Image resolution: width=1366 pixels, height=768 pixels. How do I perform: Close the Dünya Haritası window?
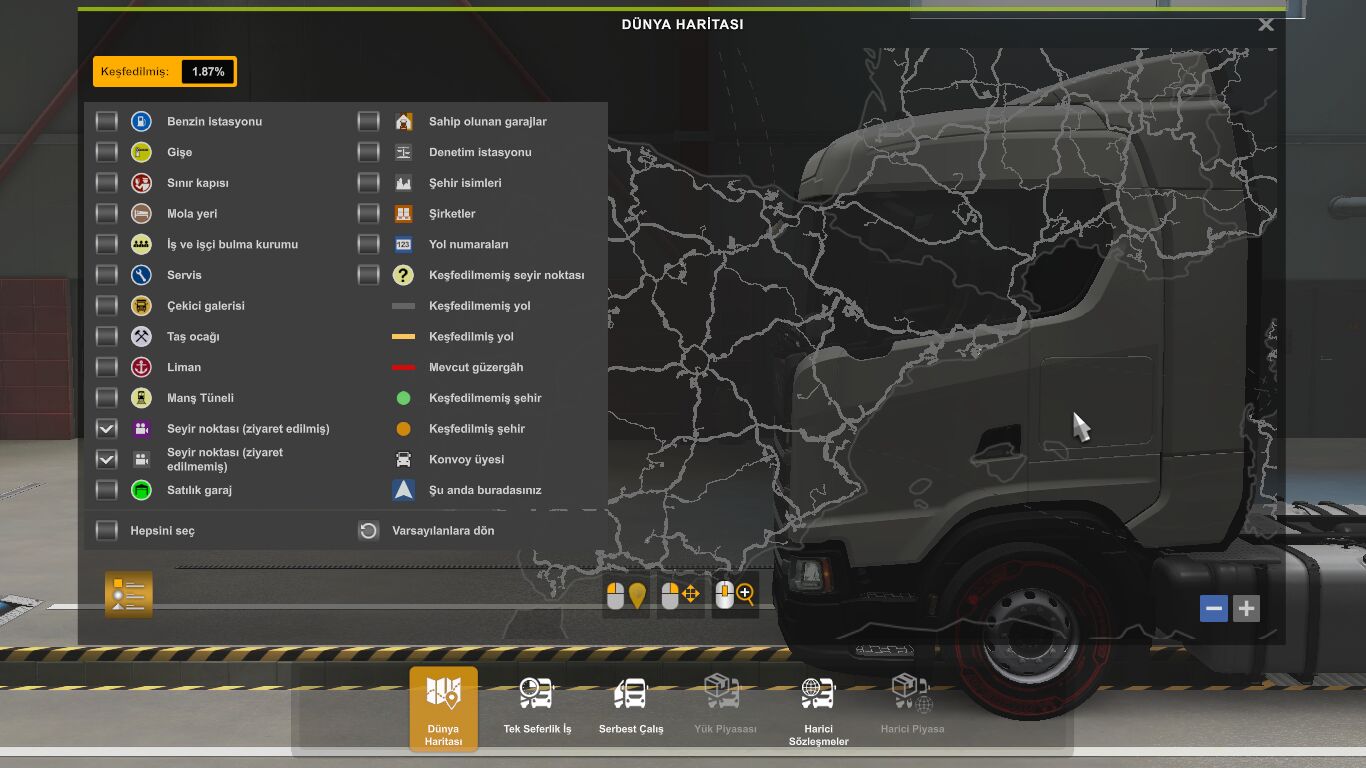tap(1266, 25)
